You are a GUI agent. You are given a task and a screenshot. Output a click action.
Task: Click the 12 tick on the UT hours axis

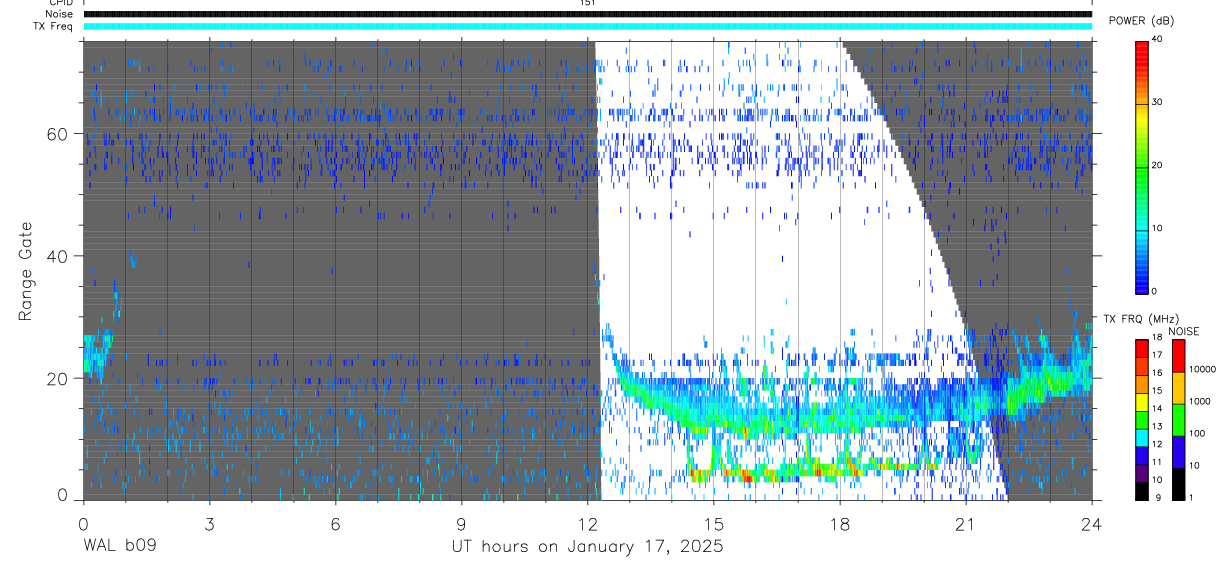[x=587, y=523]
